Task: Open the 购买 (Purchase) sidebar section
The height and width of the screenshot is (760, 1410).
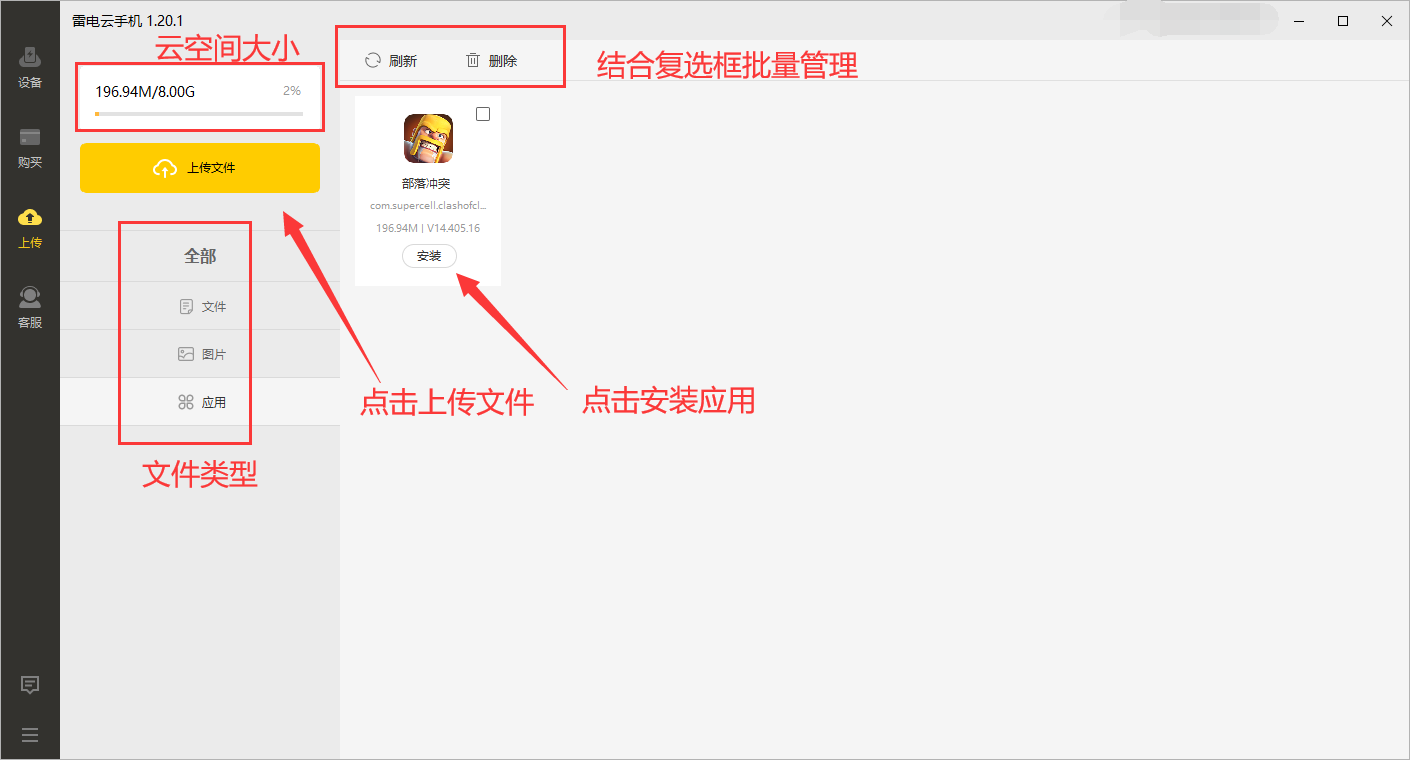Action: pos(30,148)
